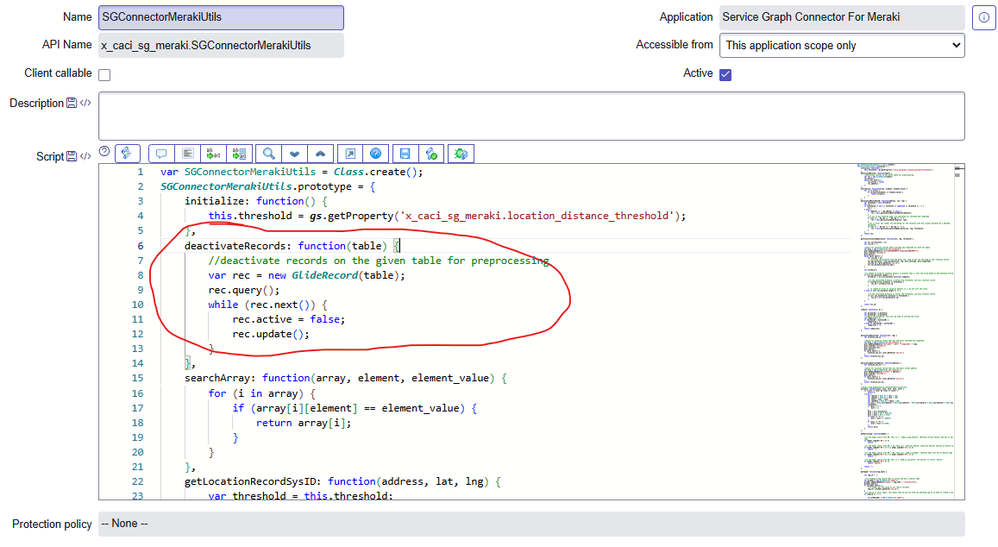Jump to next match with down arrow

(294, 153)
